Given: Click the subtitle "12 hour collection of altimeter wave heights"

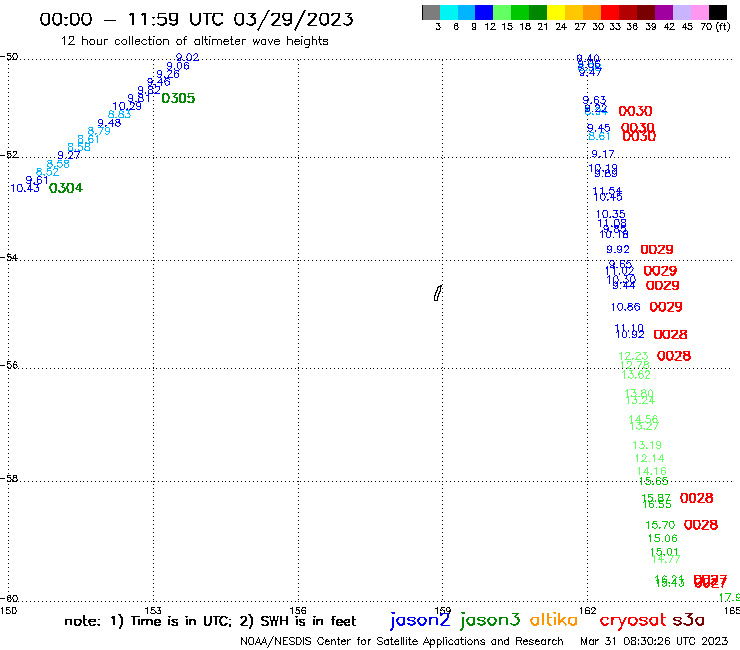Looking at the screenshot, I should tap(194, 41).
